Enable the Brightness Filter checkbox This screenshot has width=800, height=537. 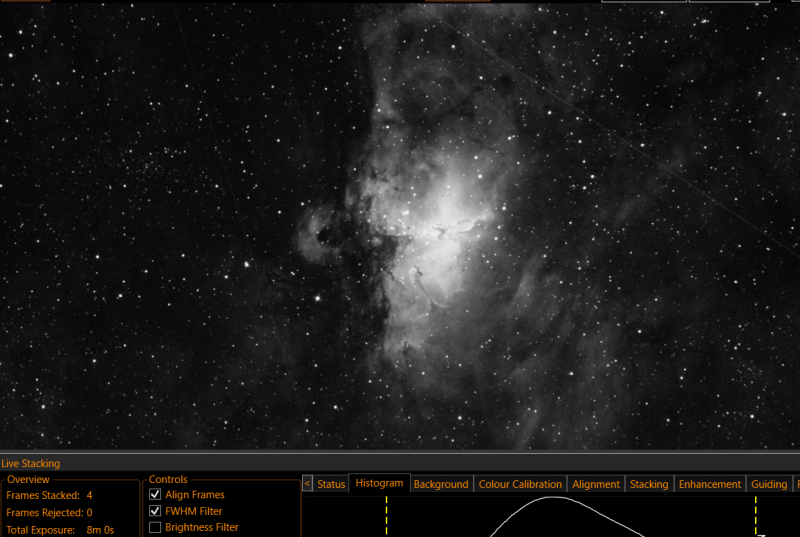155,527
